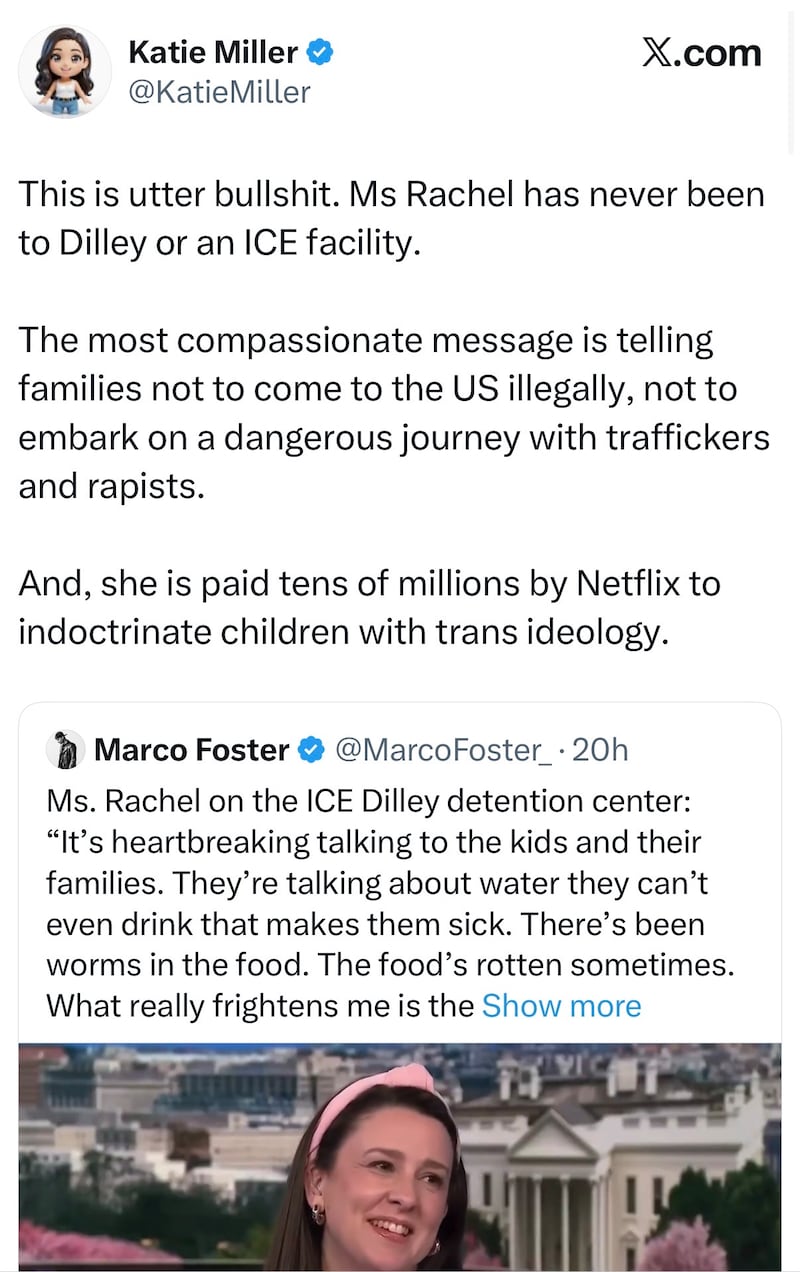The image size is (800, 1272).
Task: Open the Katie Miller display name
Action: [x=213, y=52]
